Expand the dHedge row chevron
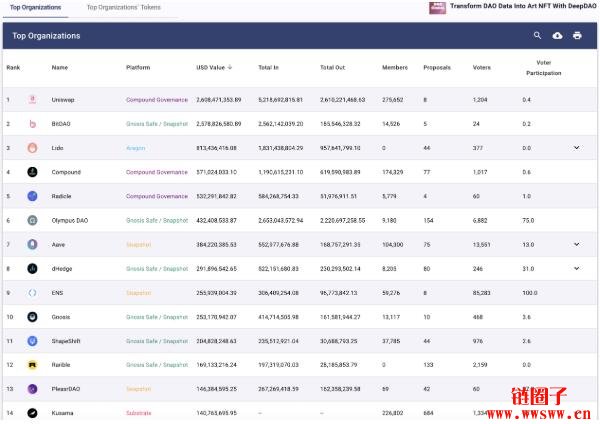The width and height of the screenshot is (600, 424). click(576, 268)
